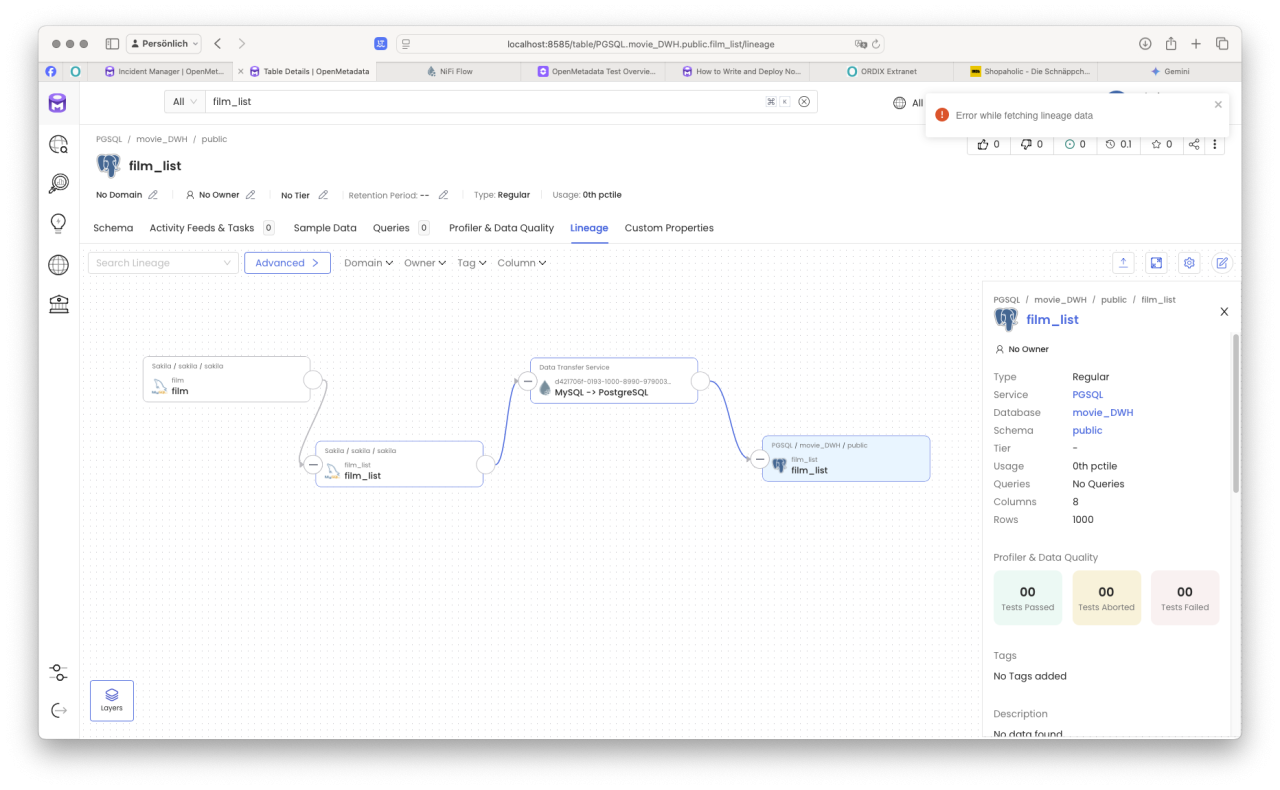The image size is (1280, 790).
Task: Upvote film_list with thumbs-up button
Action: coord(988,144)
